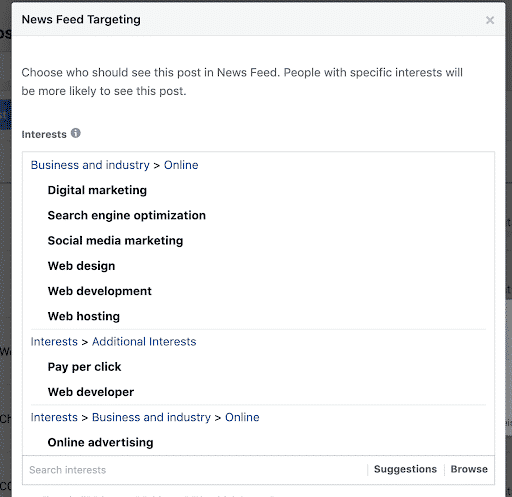Click Interests link before Additional Interests

pyautogui.click(x=54, y=342)
